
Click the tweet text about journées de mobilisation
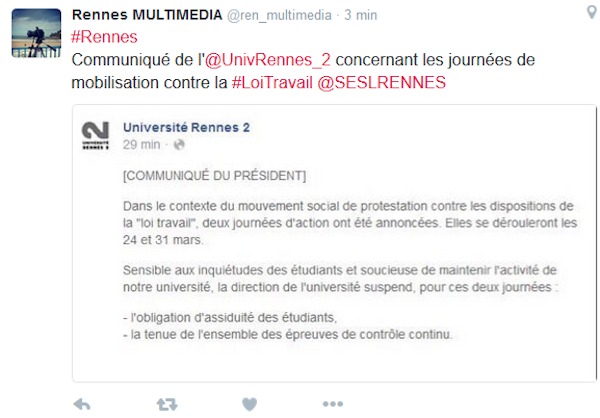[x=303, y=71]
